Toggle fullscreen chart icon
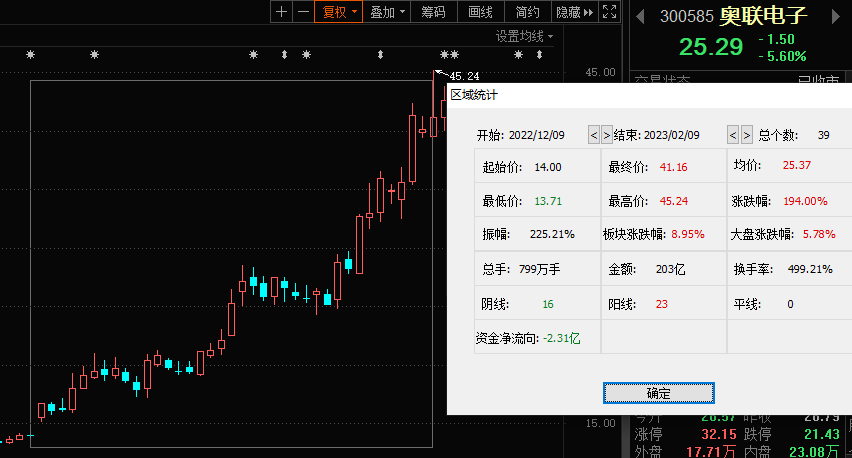Screen dimensions: 852x458 point(610,11)
